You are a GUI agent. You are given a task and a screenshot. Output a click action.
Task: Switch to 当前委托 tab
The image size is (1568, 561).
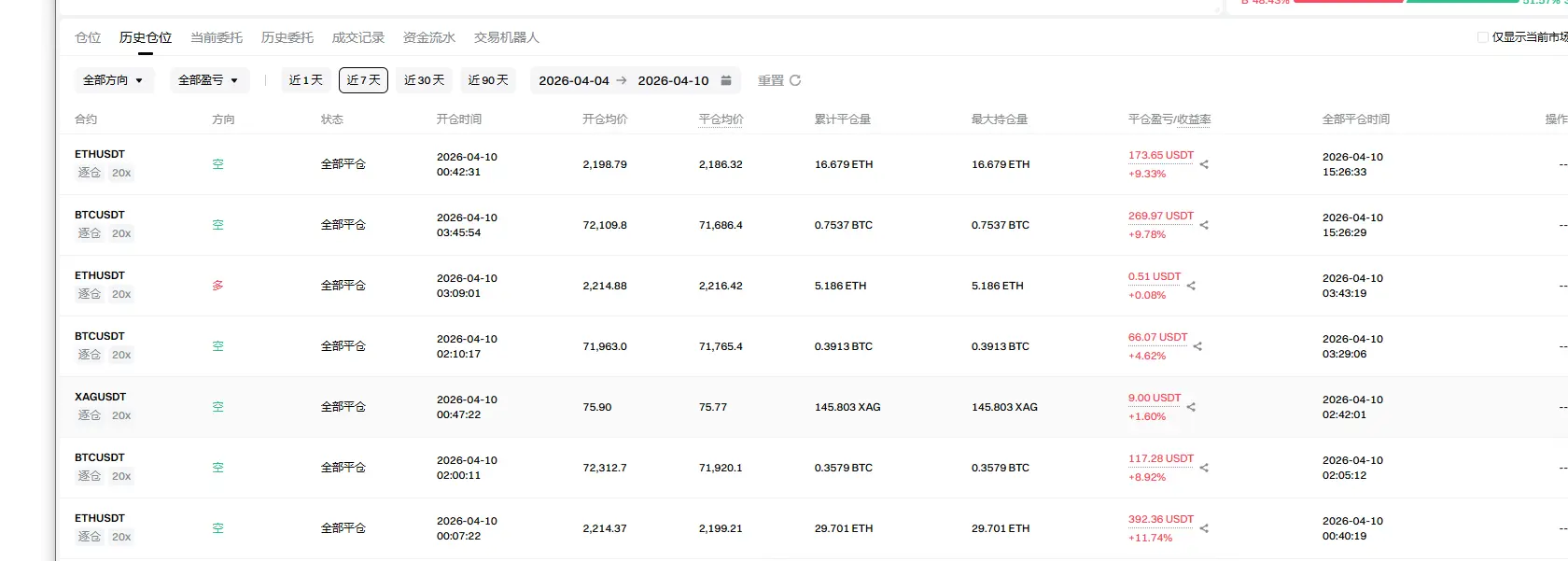[217, 37]
